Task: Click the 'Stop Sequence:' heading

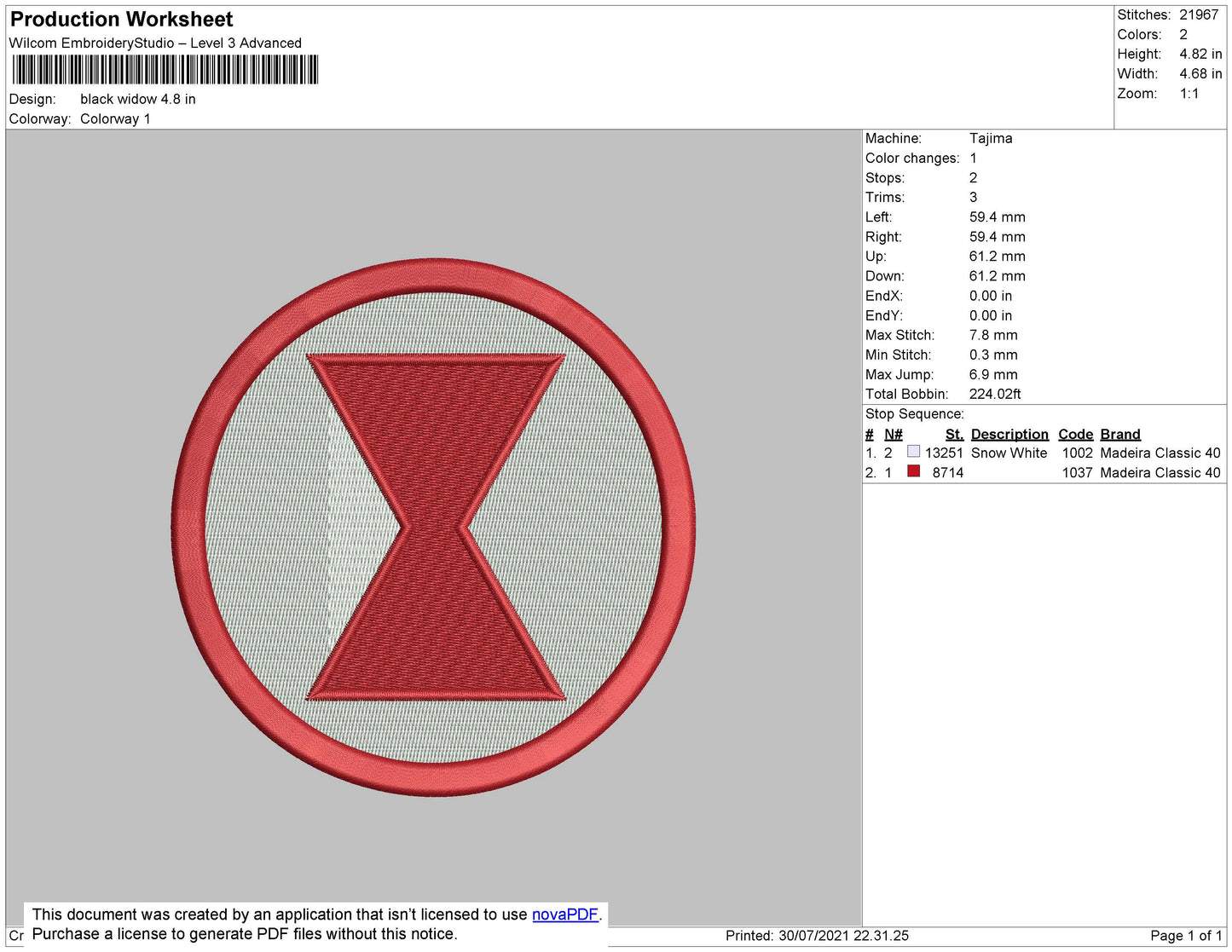Action: (x=915, y=413)
